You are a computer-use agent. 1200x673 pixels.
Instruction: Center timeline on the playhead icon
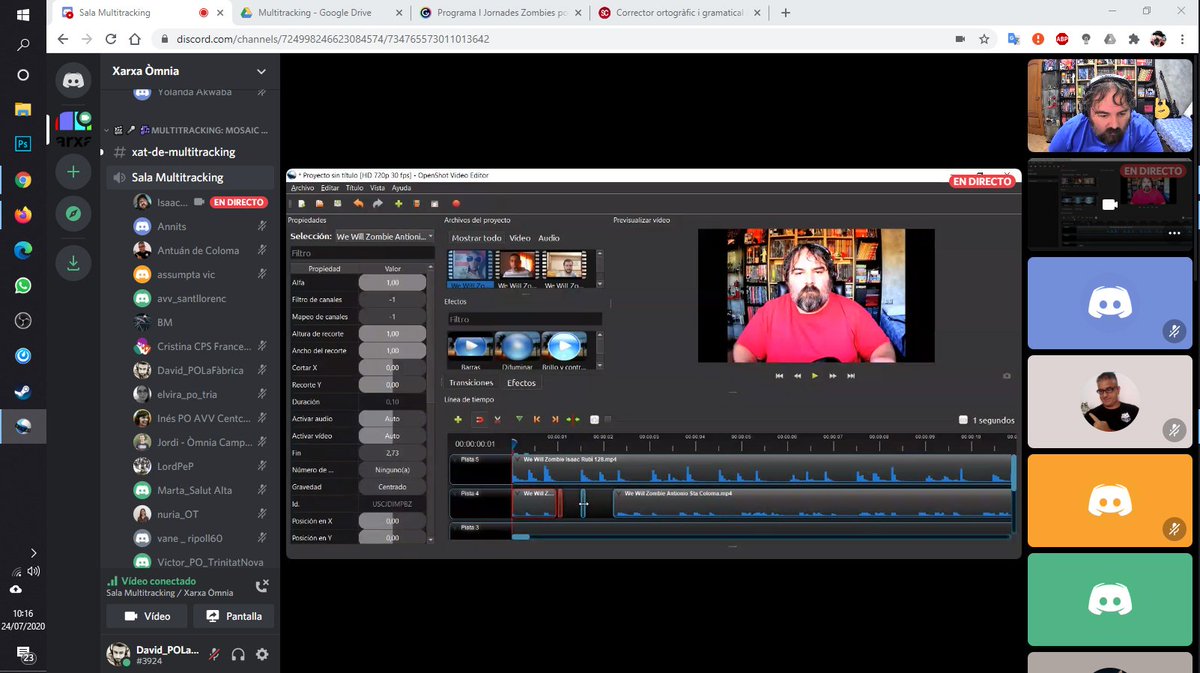click(x=573, y=420)
